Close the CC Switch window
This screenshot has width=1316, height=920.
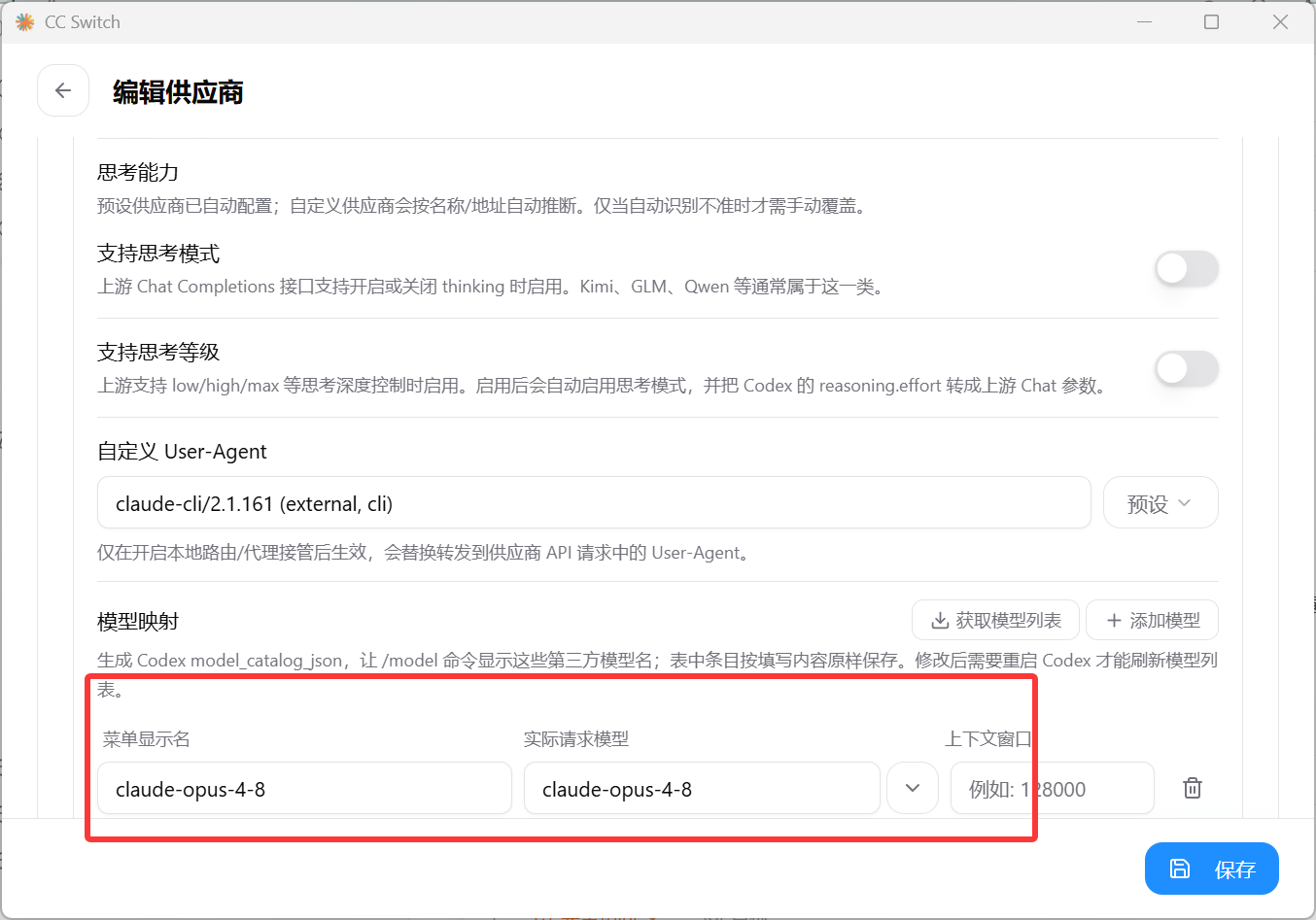pyautogui.click(x=1280, y=21)
